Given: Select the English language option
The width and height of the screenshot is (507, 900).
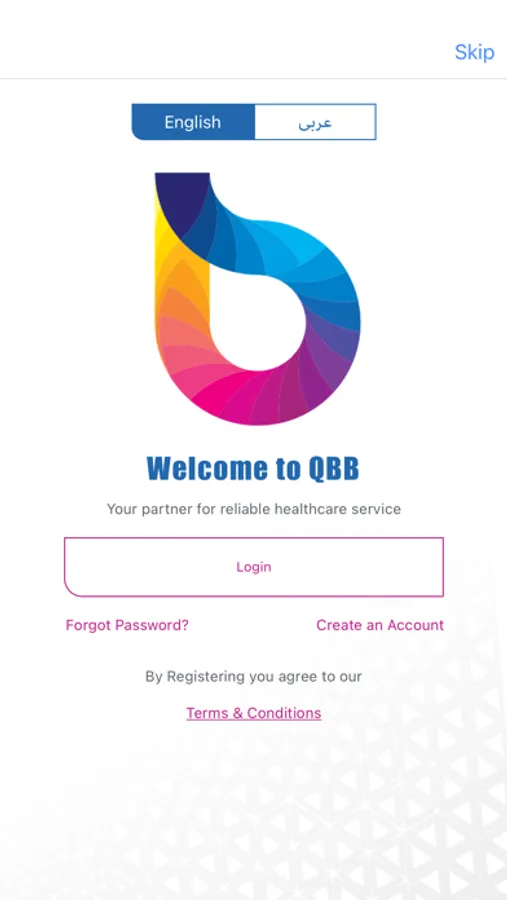Looking at the screenshot, I should pos(193,122).
